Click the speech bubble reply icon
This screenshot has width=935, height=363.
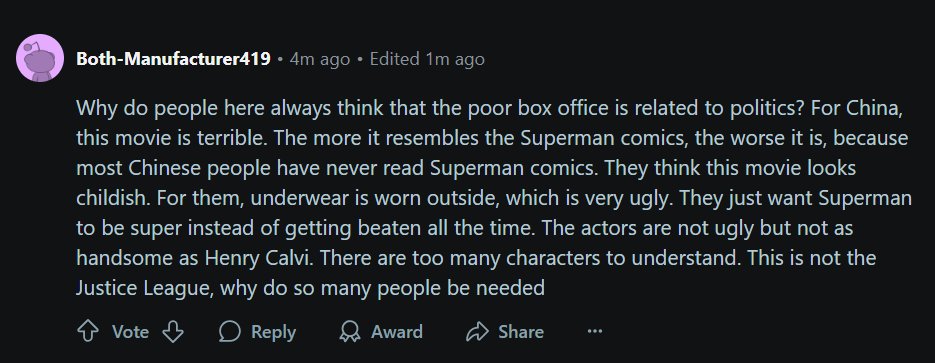coord(230,332)
